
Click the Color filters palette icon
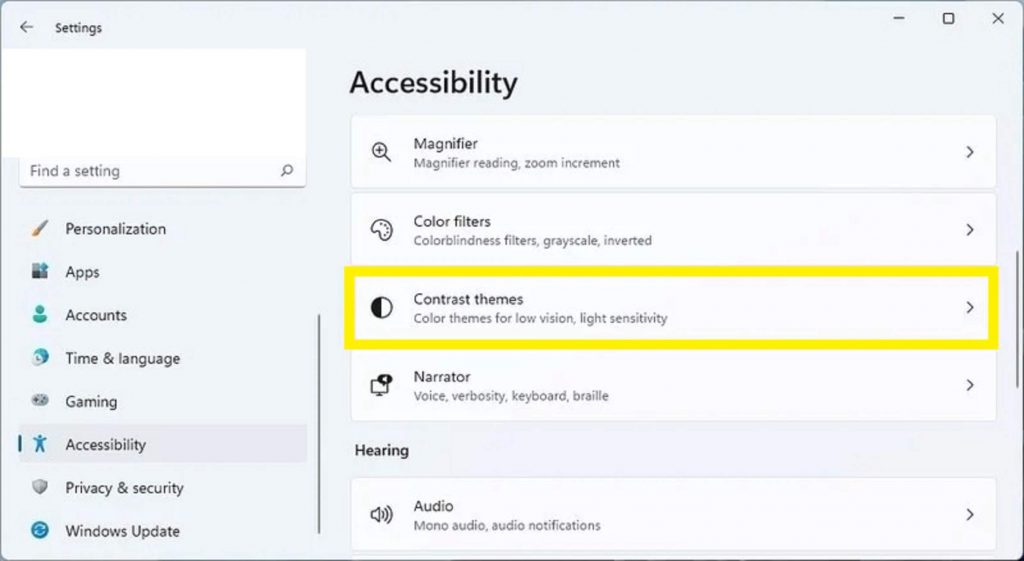(381, 230)
